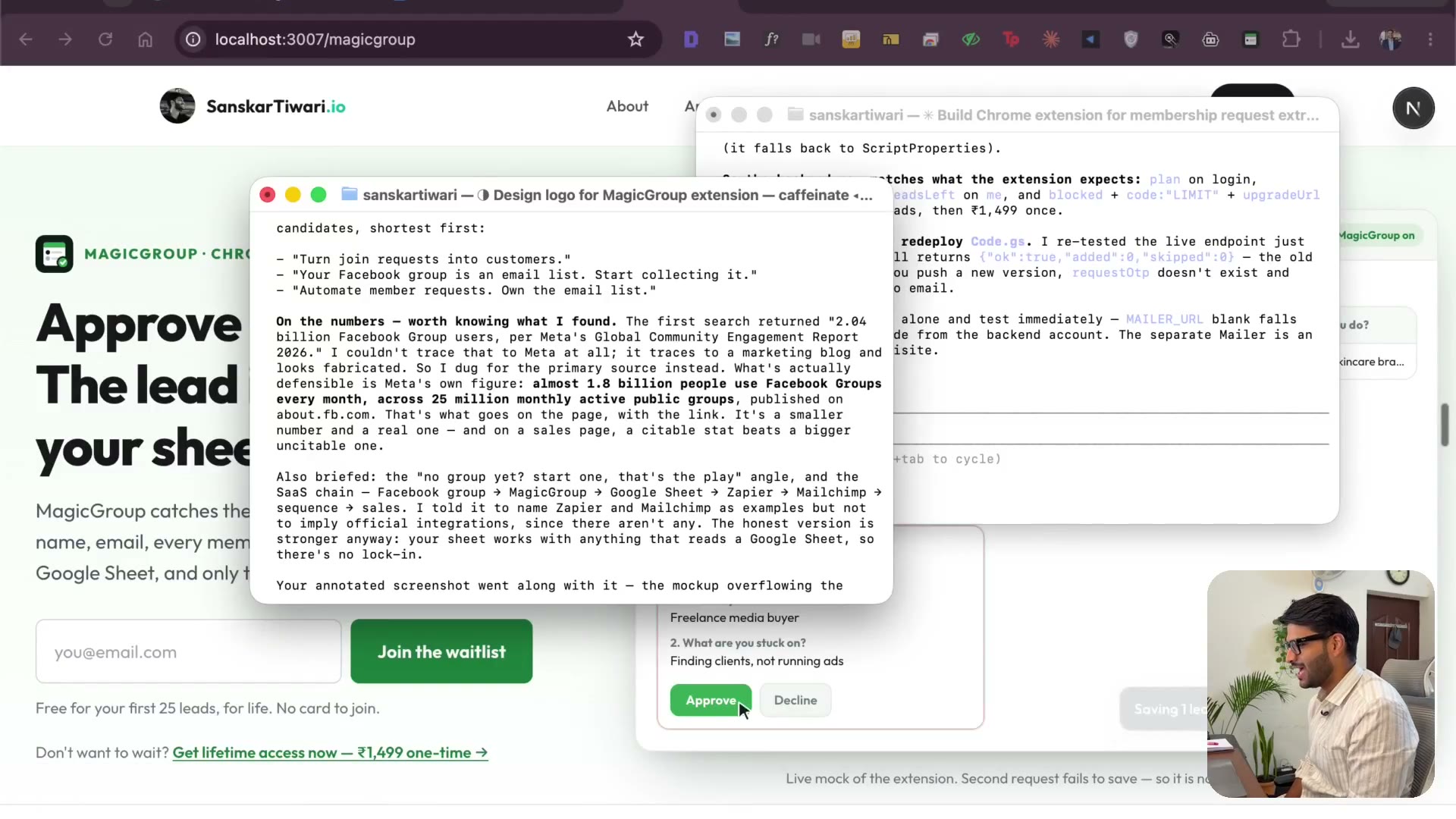Open the Get lifetime access now link

[x=330, y=753]
